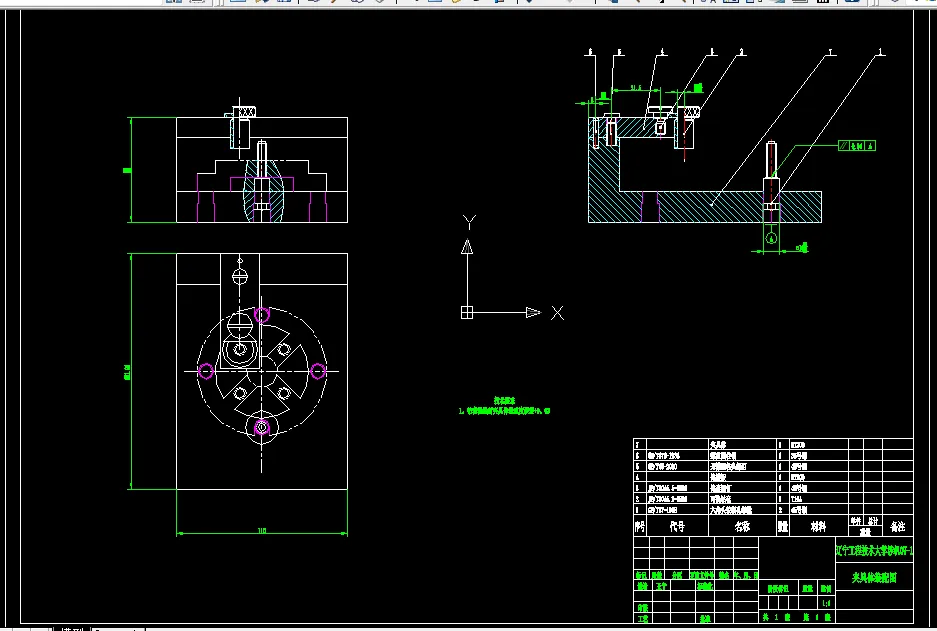Select the Y axis label
The width and height of the screenshot is (937, 631).
coord(469,222)
